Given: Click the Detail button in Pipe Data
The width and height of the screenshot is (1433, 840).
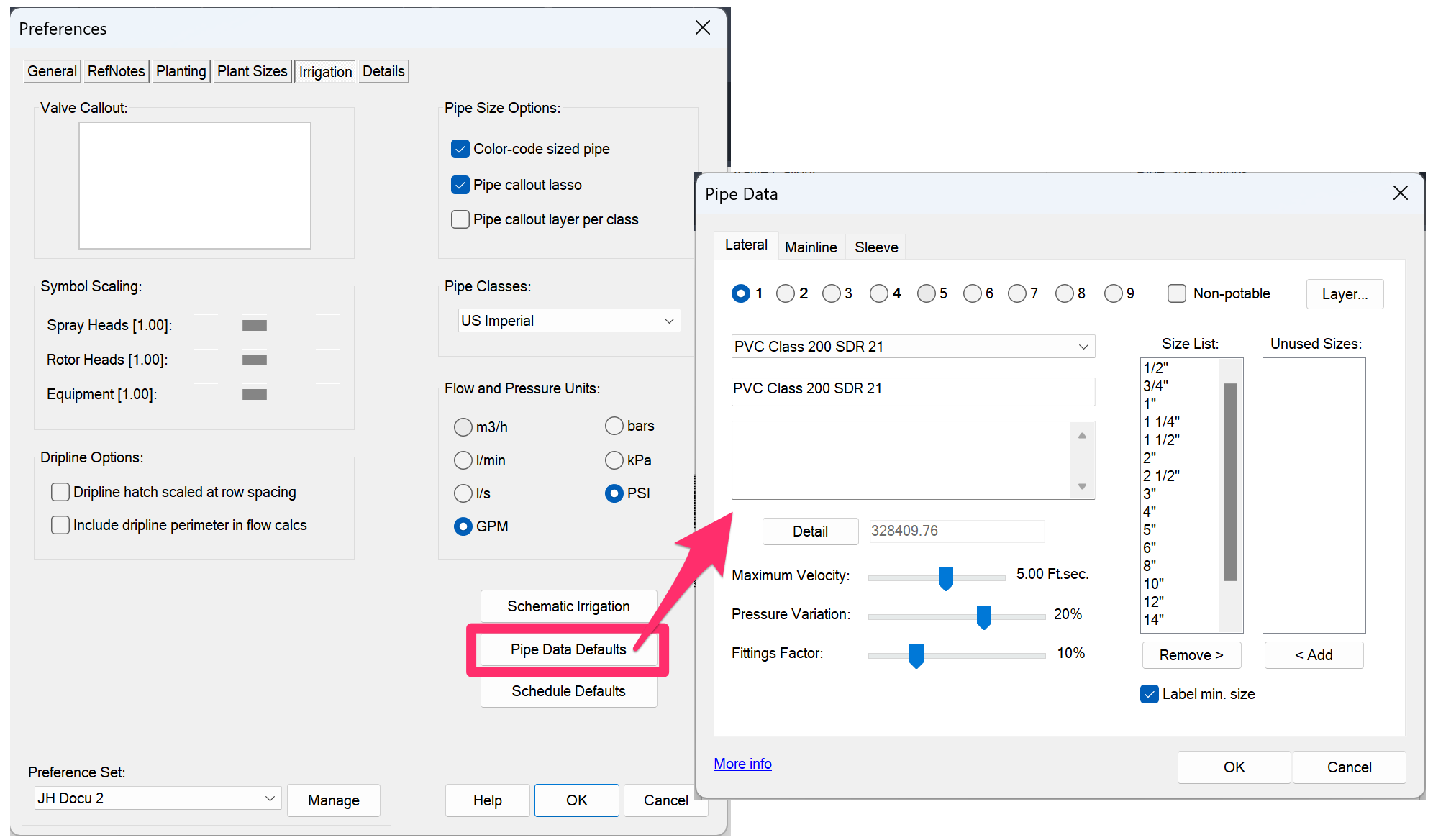Looking at the screenshot, I should pyautogui.click(x=810, y=530).
